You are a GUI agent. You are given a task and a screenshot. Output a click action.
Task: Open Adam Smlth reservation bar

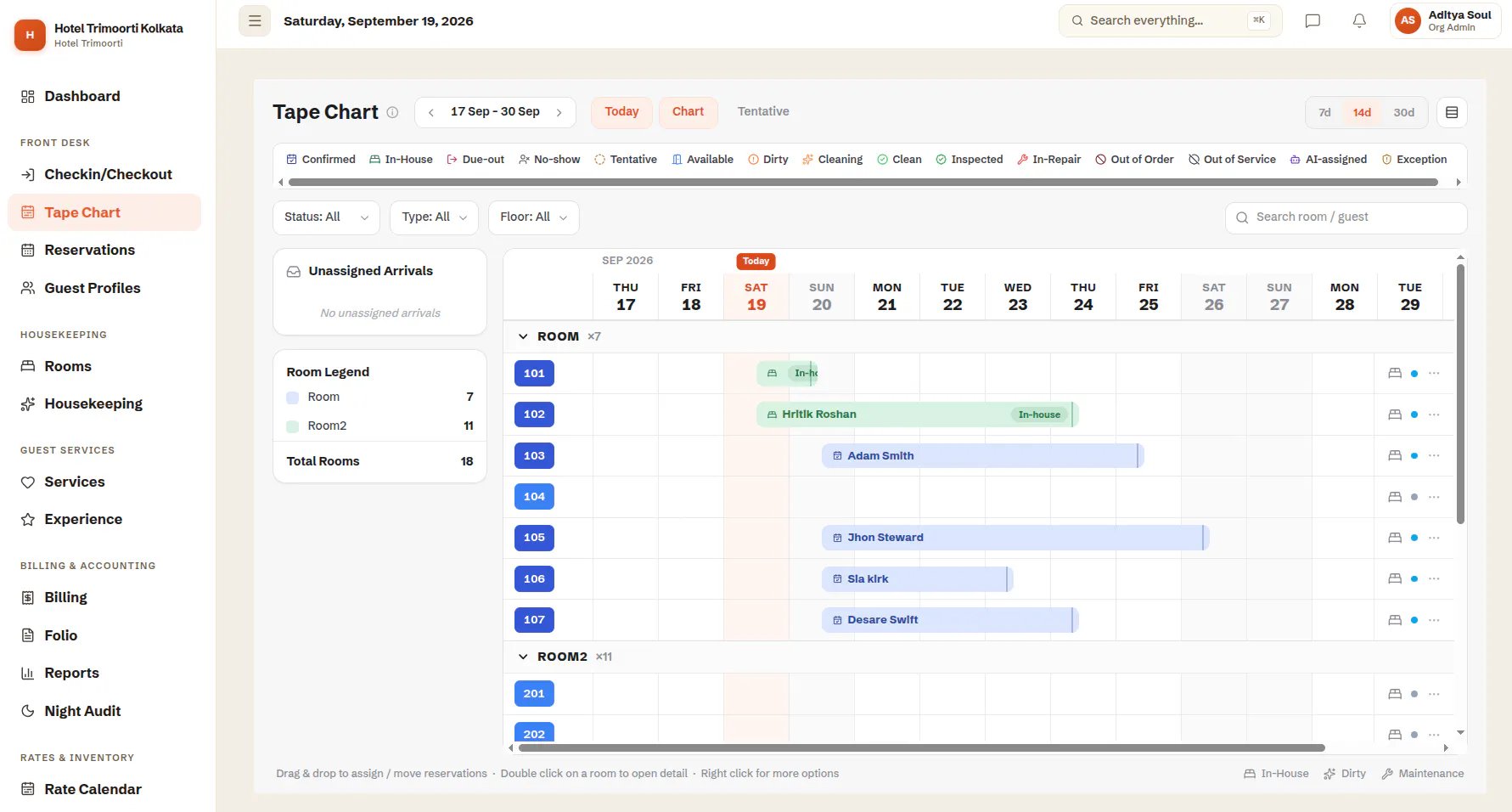coord(982,456)
